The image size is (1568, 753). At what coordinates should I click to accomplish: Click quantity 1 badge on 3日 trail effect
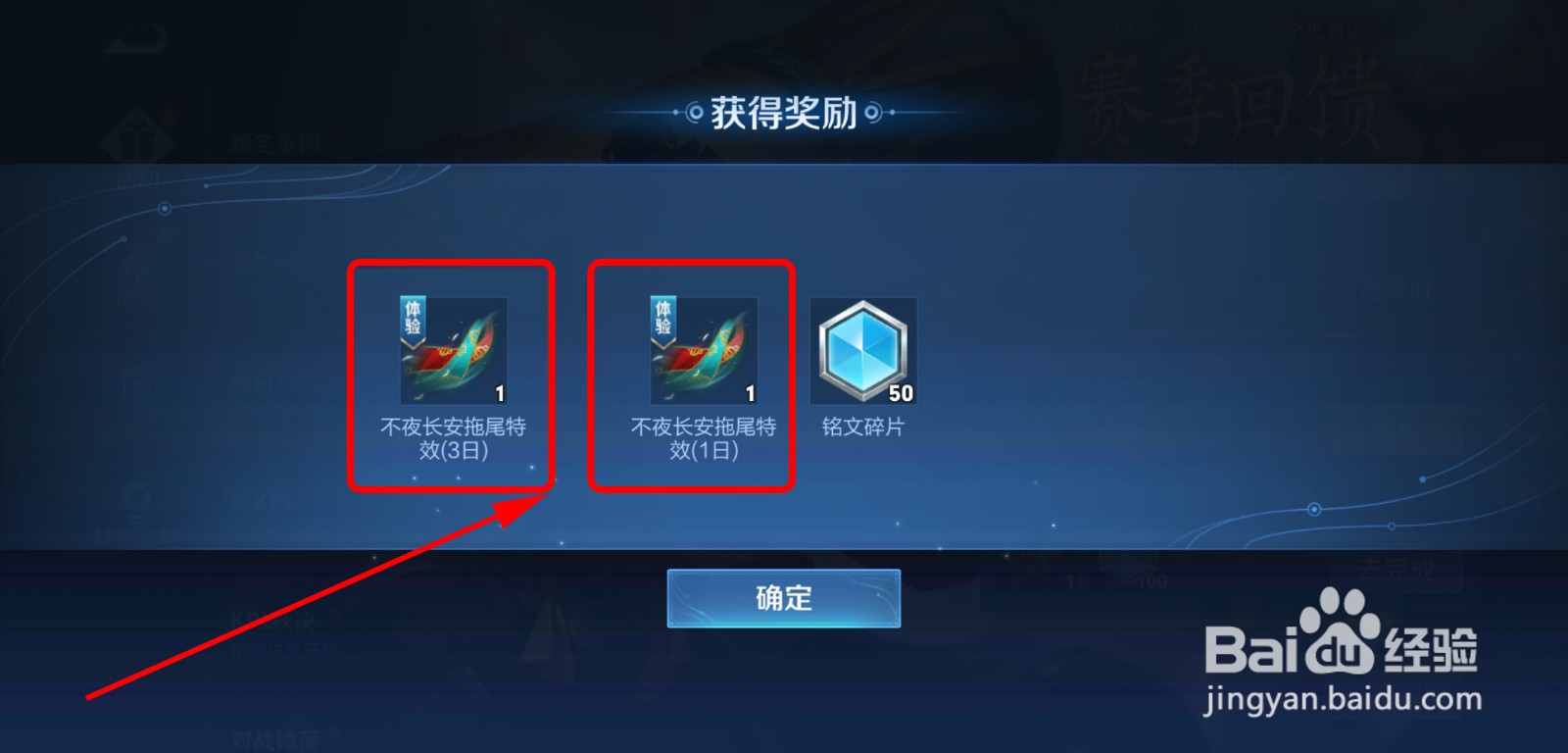point(500,393)
